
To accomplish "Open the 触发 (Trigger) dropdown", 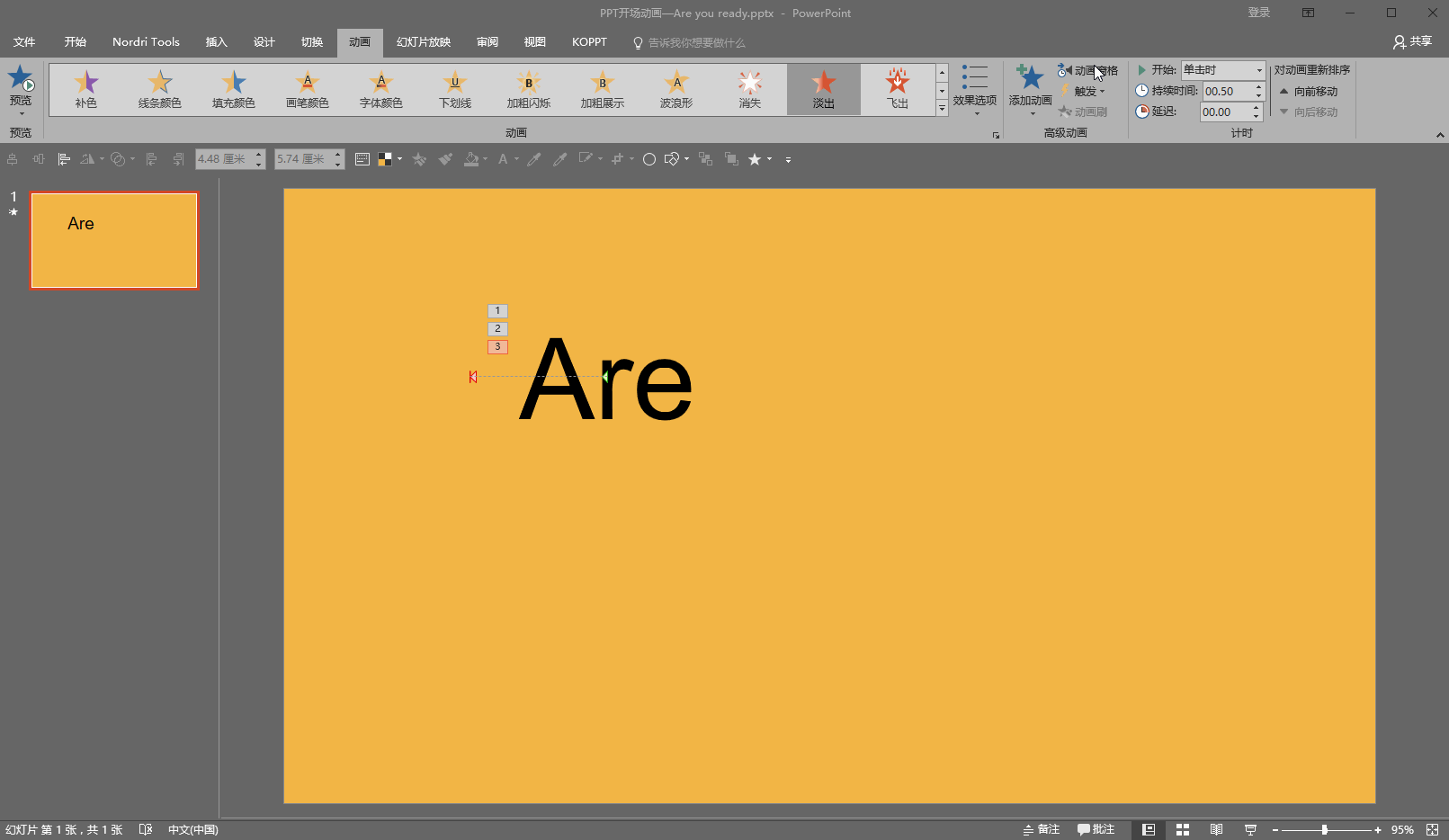I will click(x=1085, y=91).
